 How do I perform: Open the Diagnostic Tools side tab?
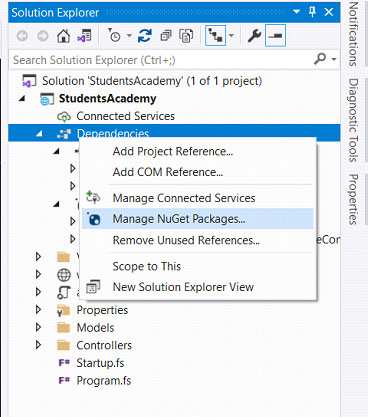pos(353,120)
